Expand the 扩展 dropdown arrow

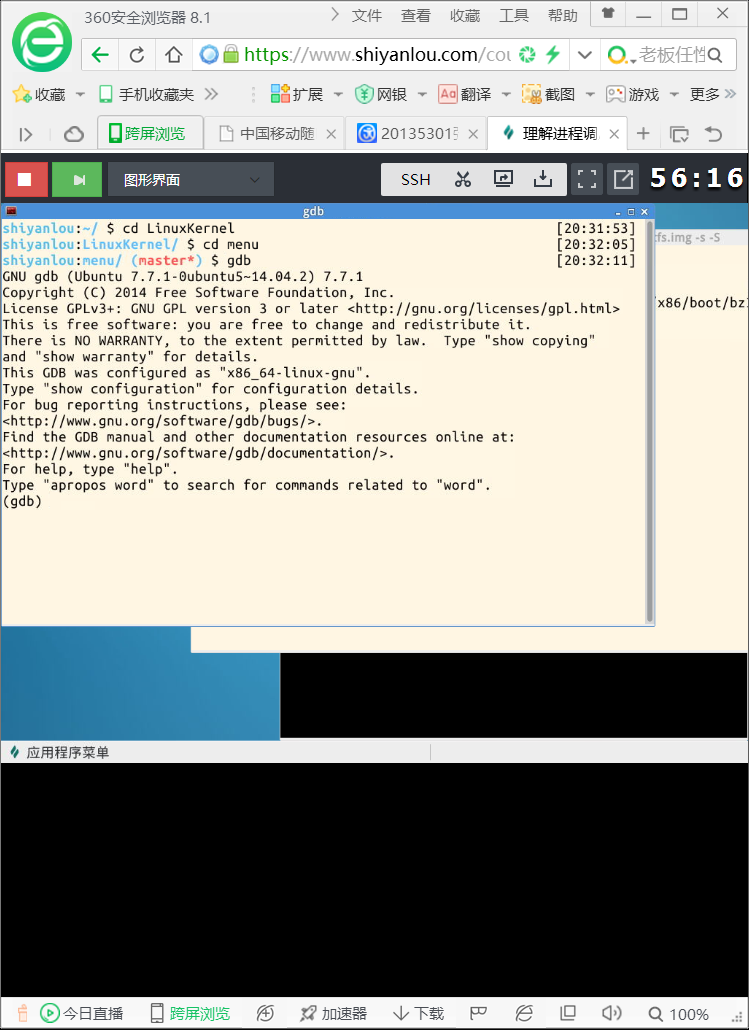(x=338, y=95)
